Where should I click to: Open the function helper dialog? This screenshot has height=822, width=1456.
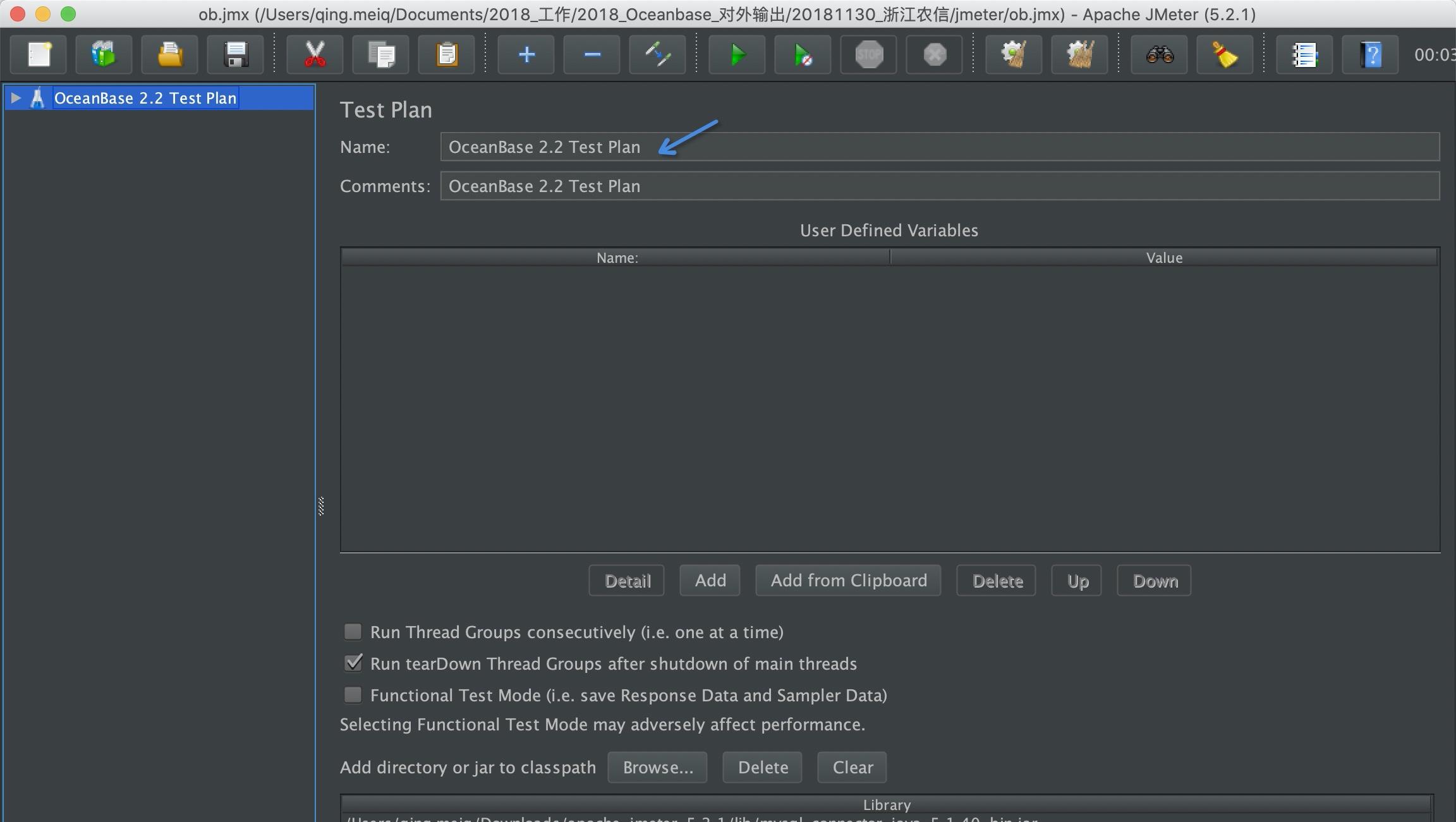(x=1305, y=54)
